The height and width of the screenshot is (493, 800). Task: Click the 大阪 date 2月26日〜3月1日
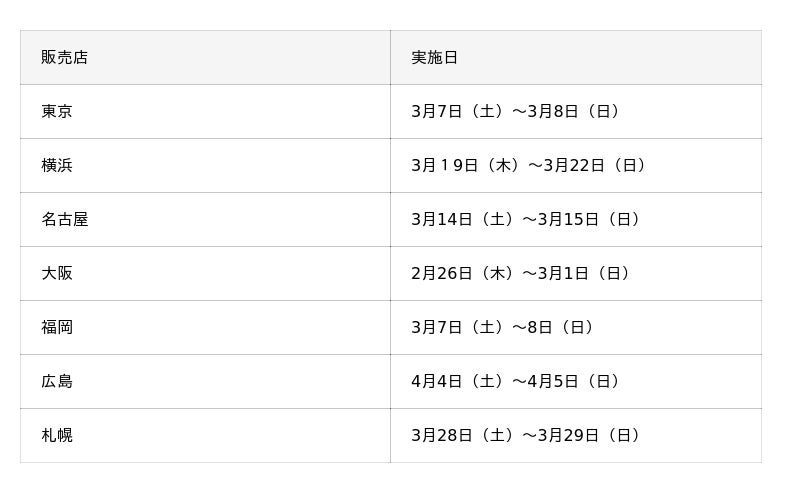(x=523, y=274)
